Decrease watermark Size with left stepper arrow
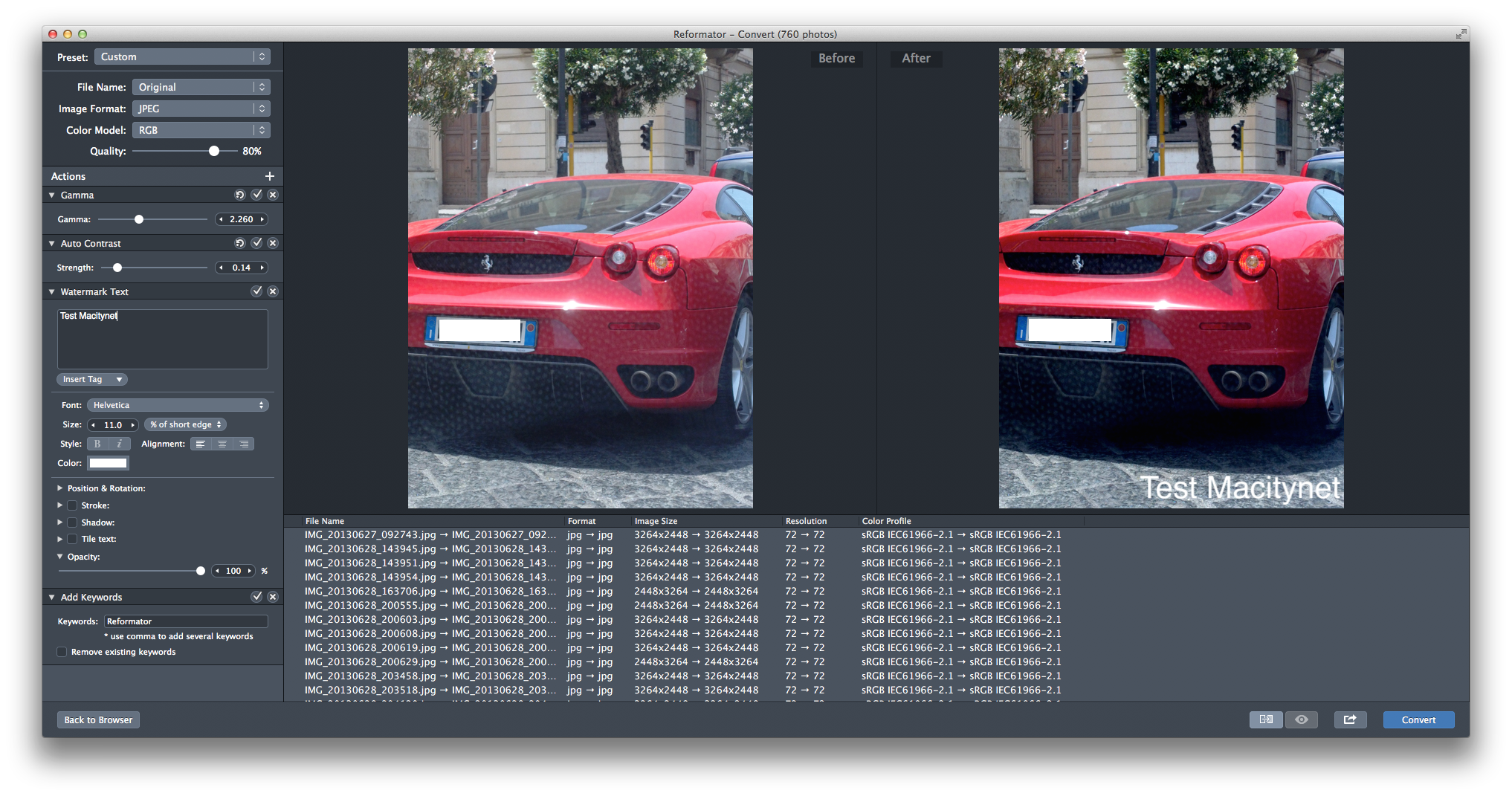Image resolution: width=1512 pixels, height=796 pixels. pos(93,425)
